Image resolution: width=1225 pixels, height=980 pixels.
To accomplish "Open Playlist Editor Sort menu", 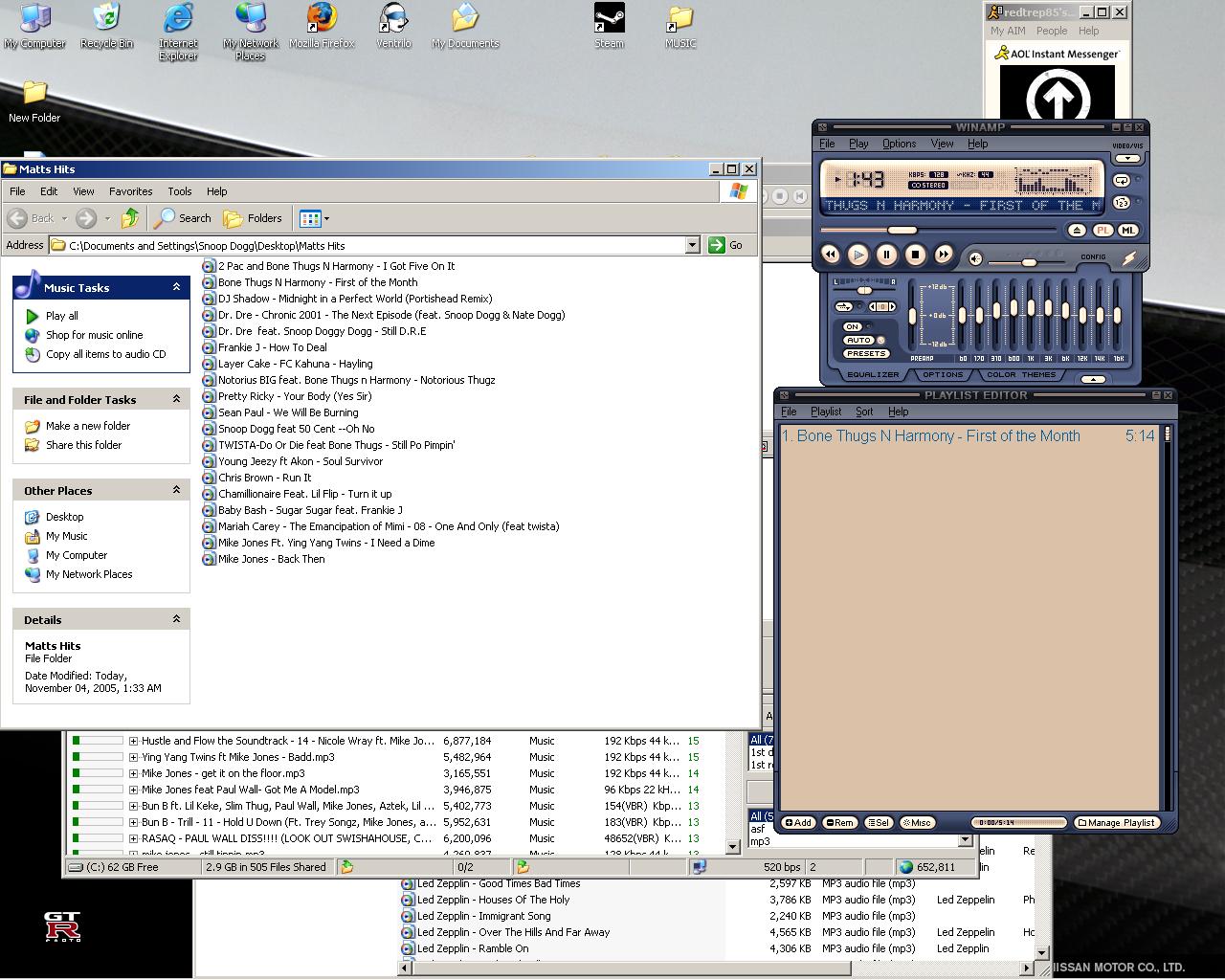I will tap(864, 412).
